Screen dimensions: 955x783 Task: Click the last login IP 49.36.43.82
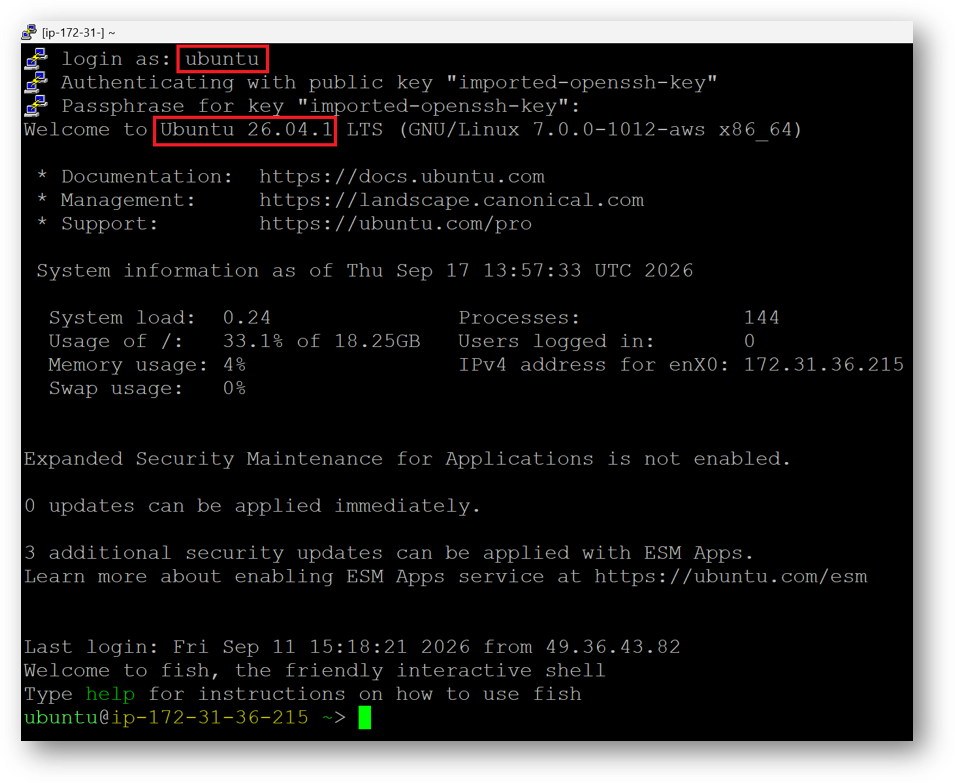[x=613, y=647]
